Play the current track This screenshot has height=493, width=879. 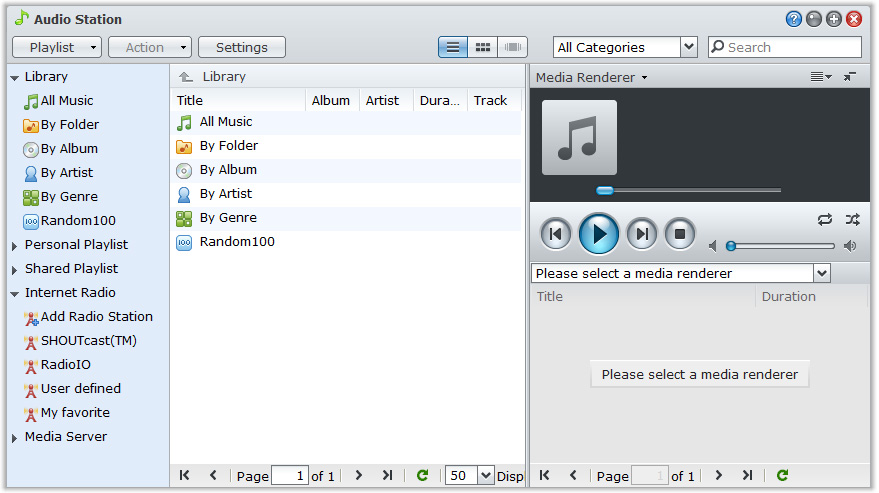[x=599, y=234]
